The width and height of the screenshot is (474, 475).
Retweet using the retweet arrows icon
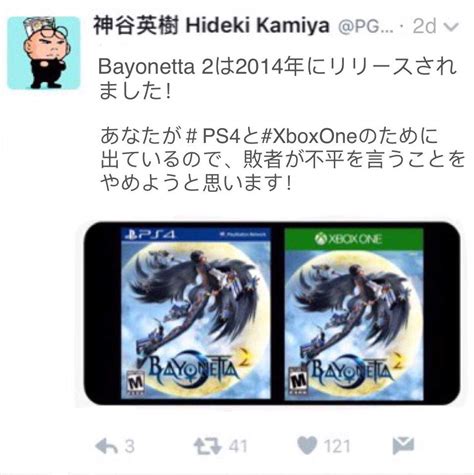coord(208,446)
